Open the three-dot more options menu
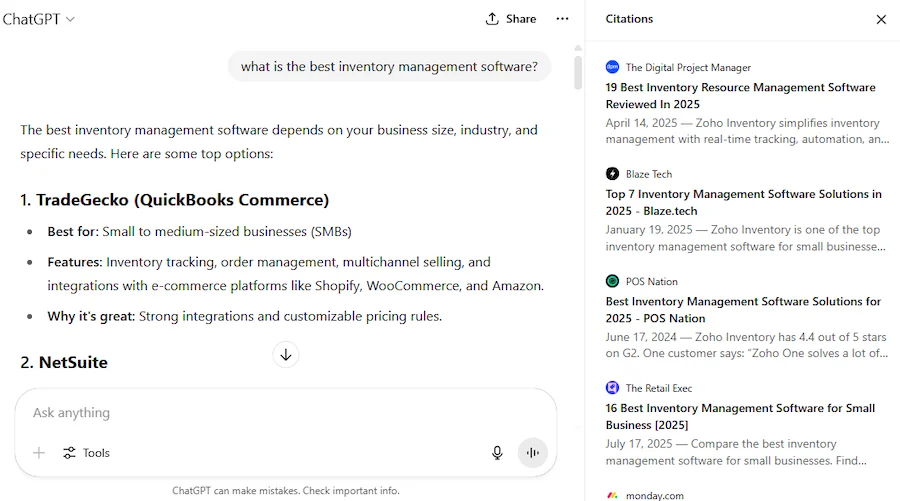The width and height of the screenshot is (900, 501). click(562, 19)
